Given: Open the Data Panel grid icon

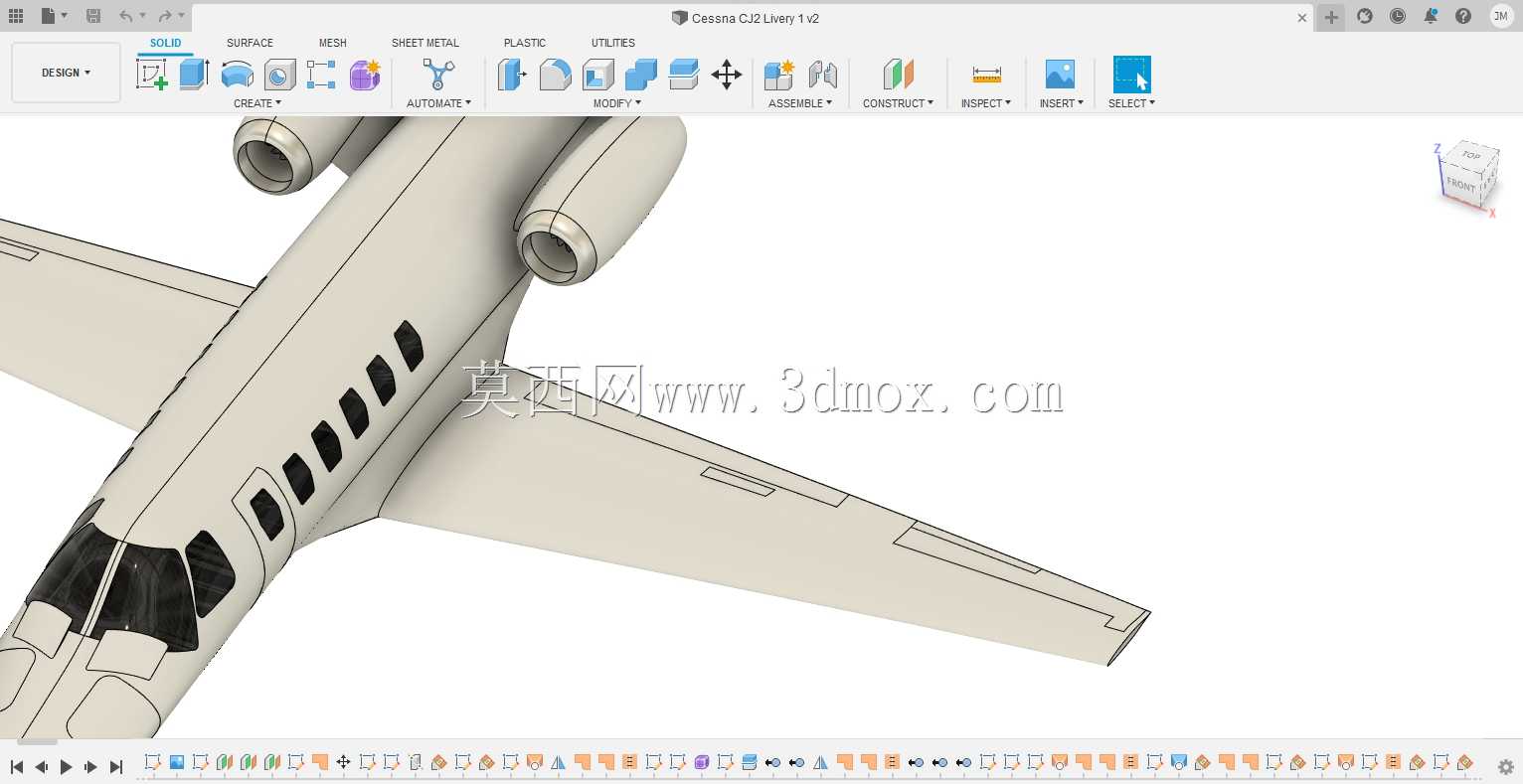Looking at the screenshot, I should (16, 16).
